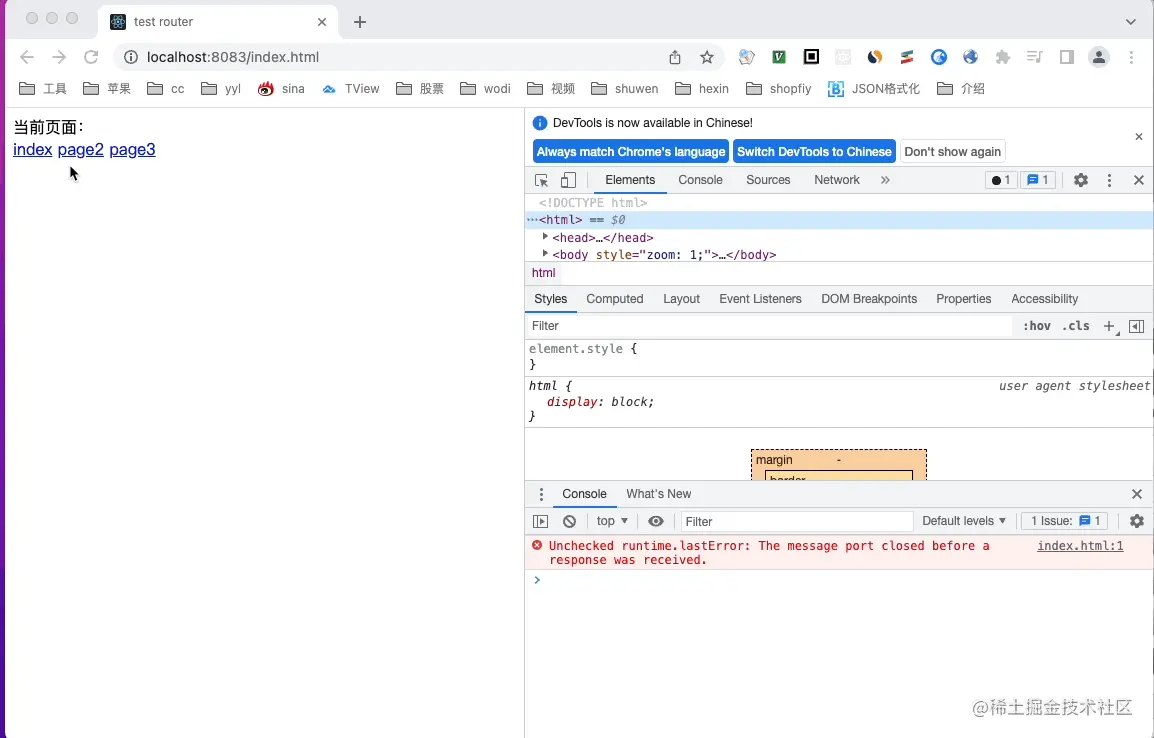This screenshot has height=738, width=1154.
Task: Open the Sources tab
Action: click(768, 180)
